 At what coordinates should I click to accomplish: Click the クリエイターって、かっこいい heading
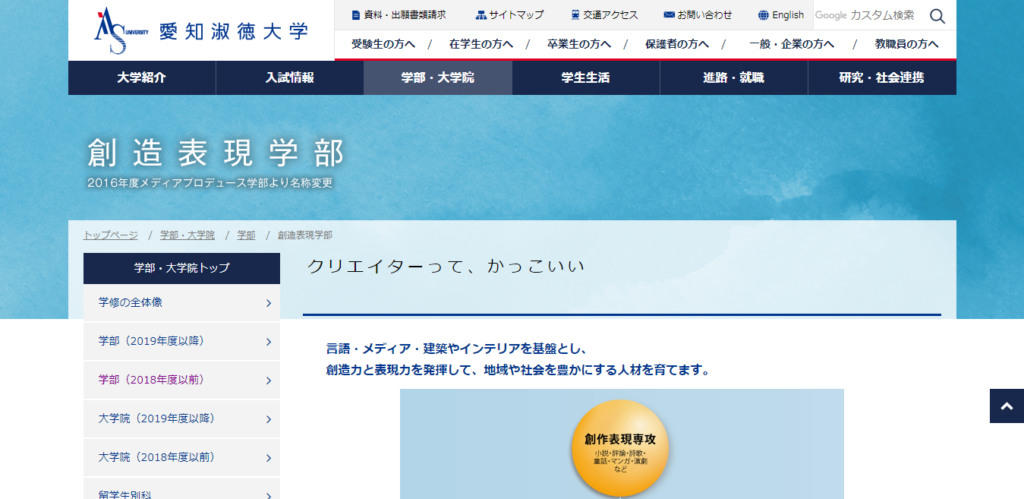[445, 266]
